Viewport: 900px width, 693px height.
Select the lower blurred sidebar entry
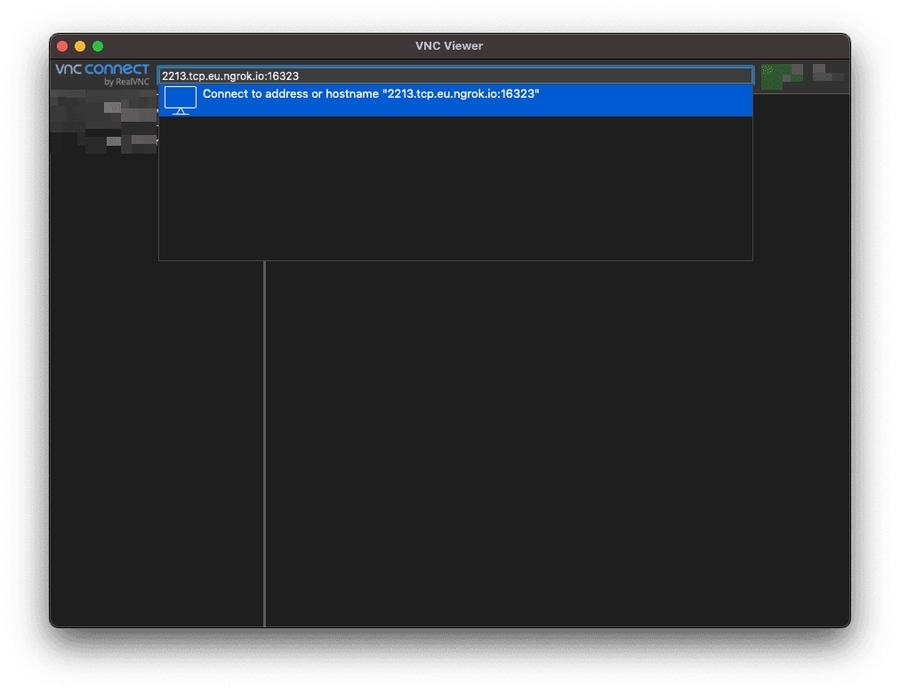pos(105,142)
